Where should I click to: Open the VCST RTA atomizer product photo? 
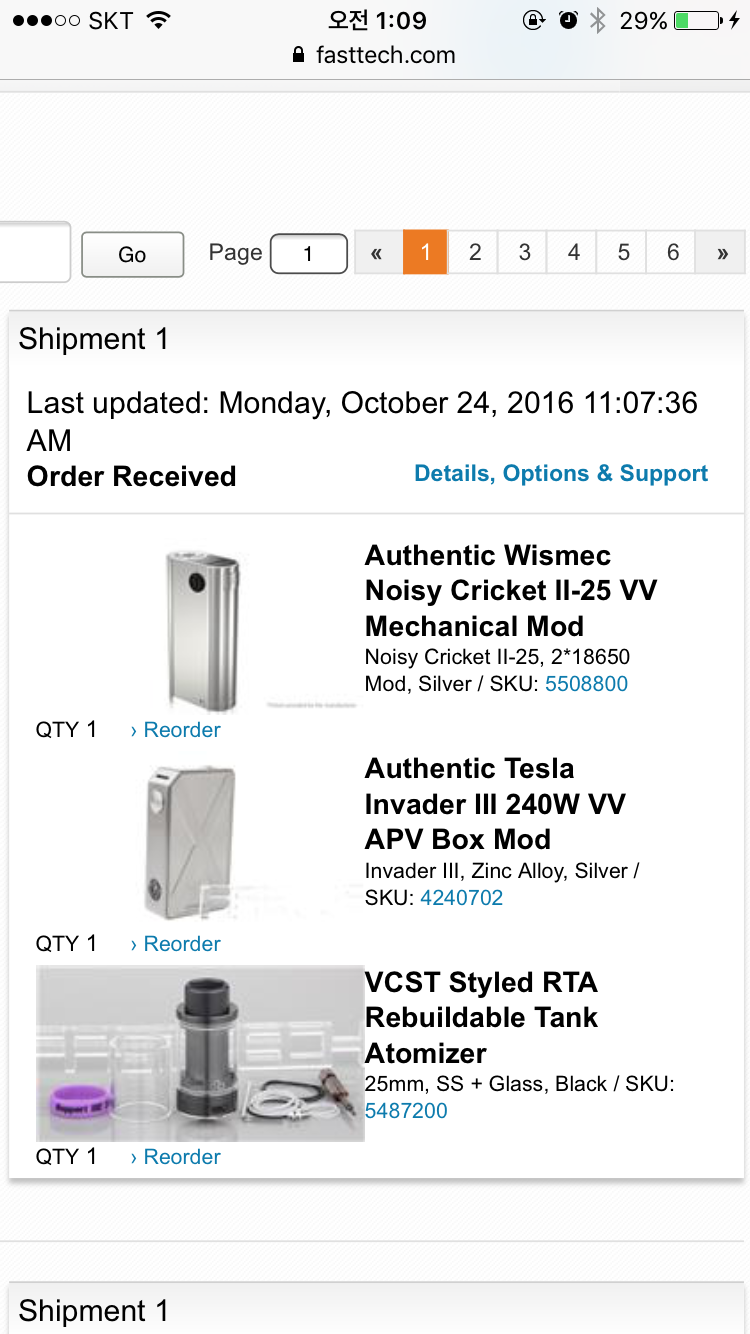point(200,1054)
